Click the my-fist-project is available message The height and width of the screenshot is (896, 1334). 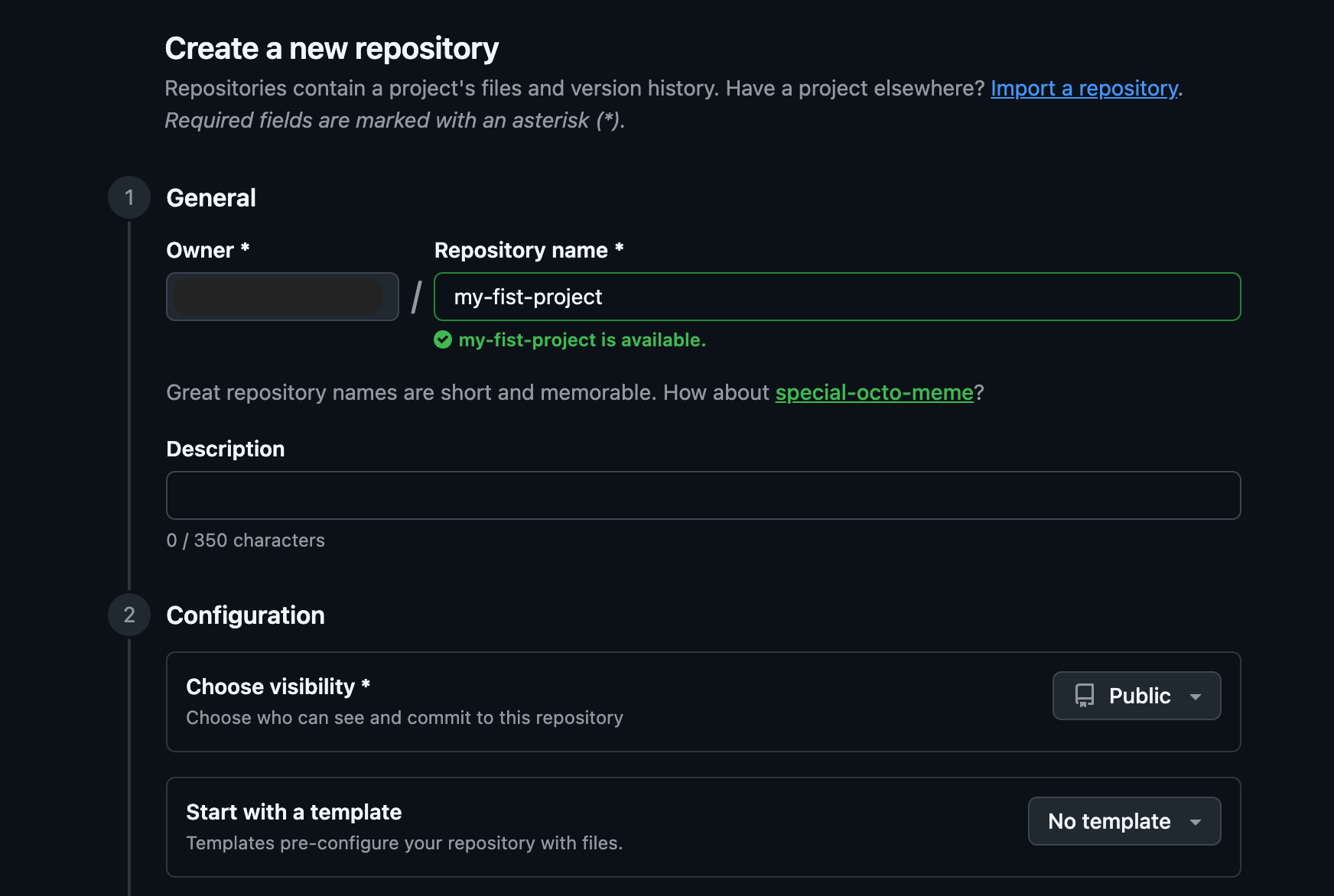tap(582, 340)
